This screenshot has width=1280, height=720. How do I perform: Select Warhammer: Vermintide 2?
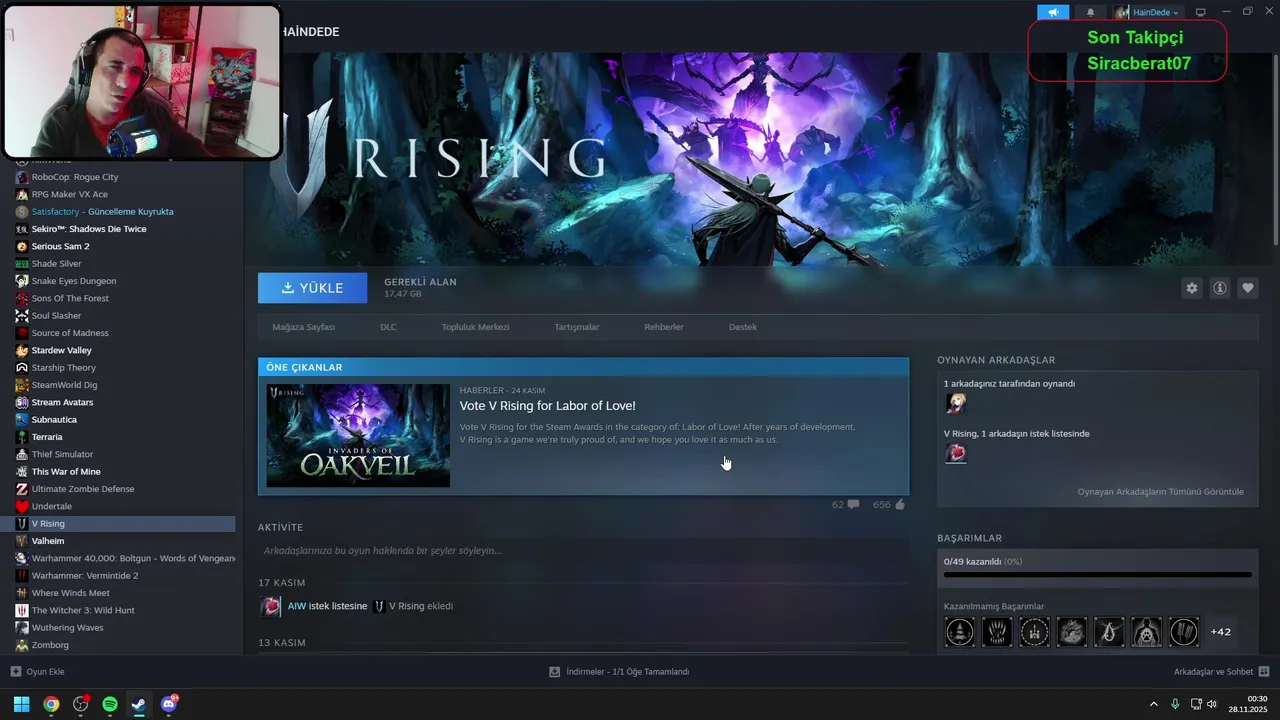pyautogui.click(x=85, y=576)
